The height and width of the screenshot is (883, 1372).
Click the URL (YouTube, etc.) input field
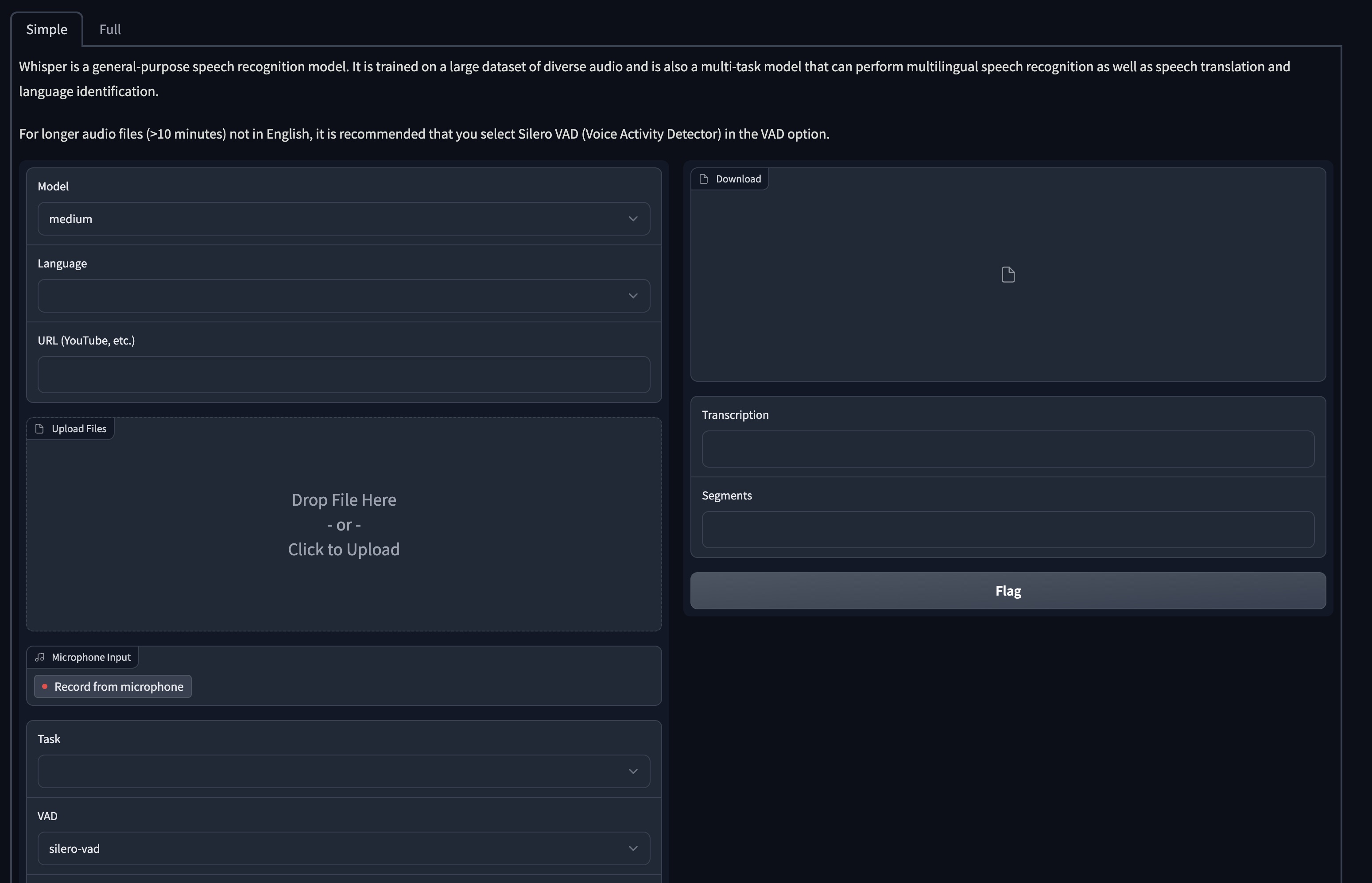343,375
